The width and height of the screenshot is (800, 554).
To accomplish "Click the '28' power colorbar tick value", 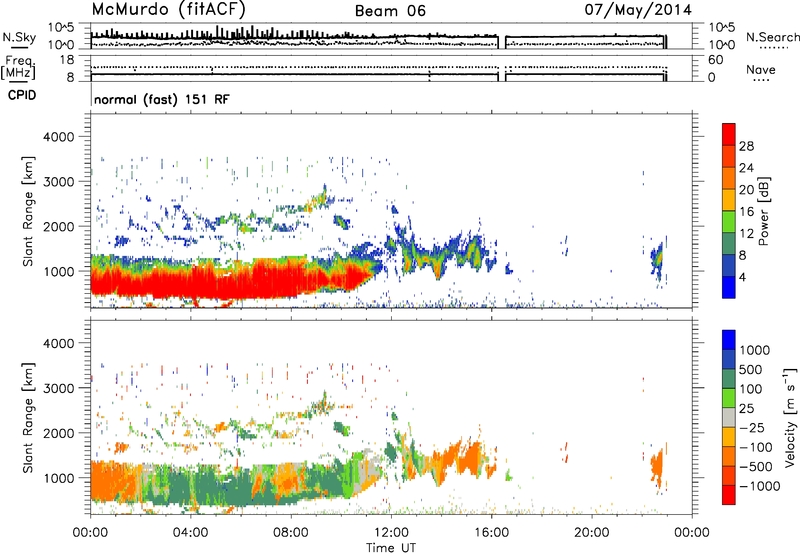I will tap(746, 146).
